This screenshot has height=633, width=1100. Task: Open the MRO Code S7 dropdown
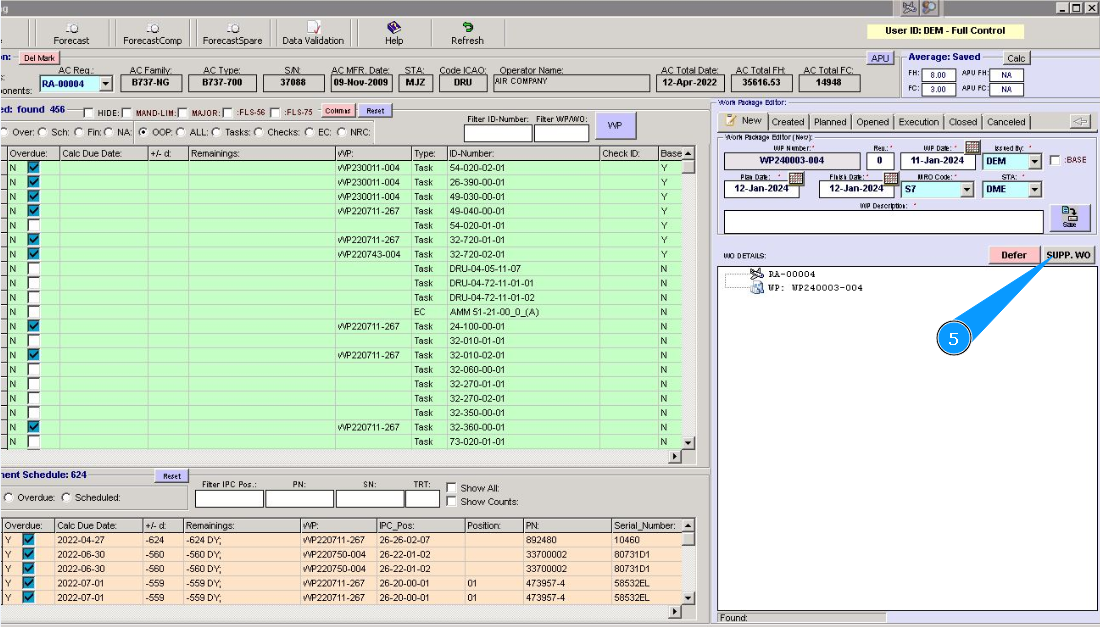tap(965, 189)
